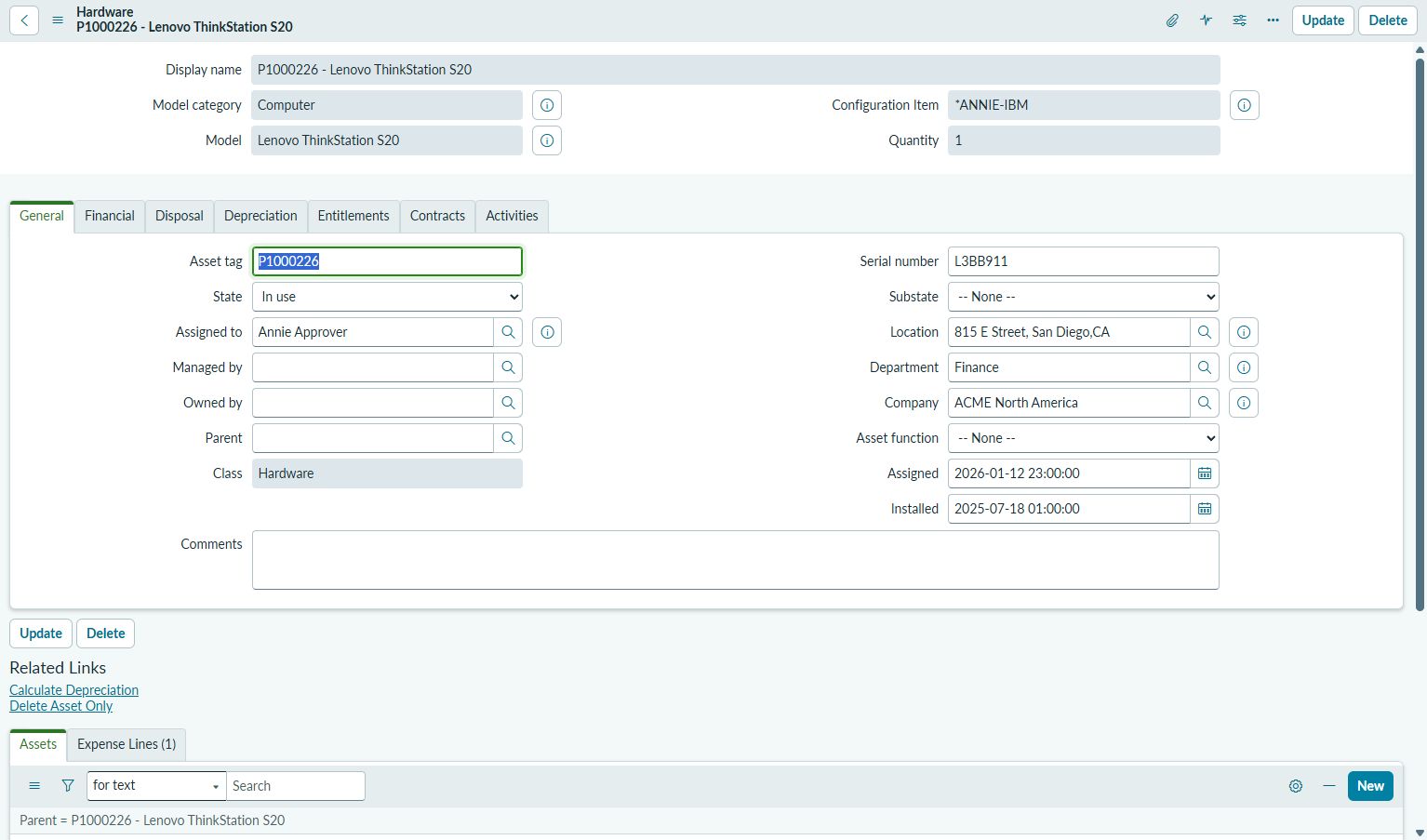Click into the Comments text area
Screen dimensions: 1427x840
click(736, 560)
